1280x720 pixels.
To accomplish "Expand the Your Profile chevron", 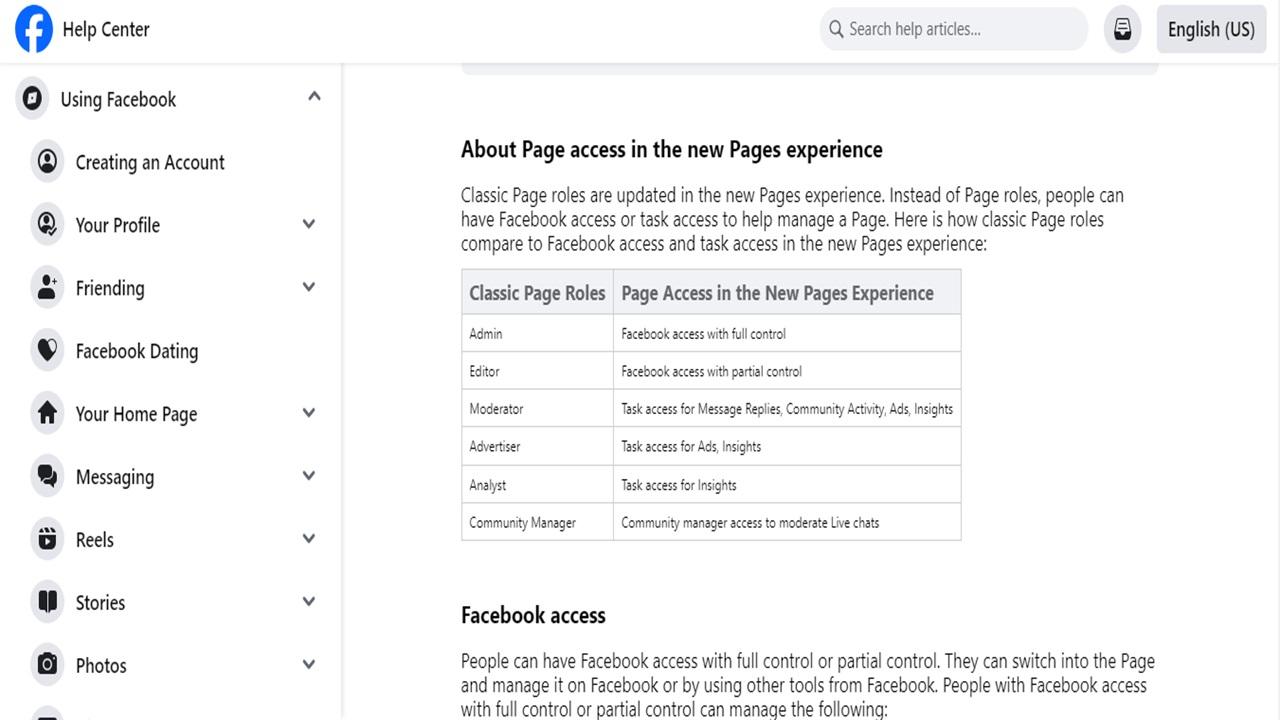I will (309, 224).
